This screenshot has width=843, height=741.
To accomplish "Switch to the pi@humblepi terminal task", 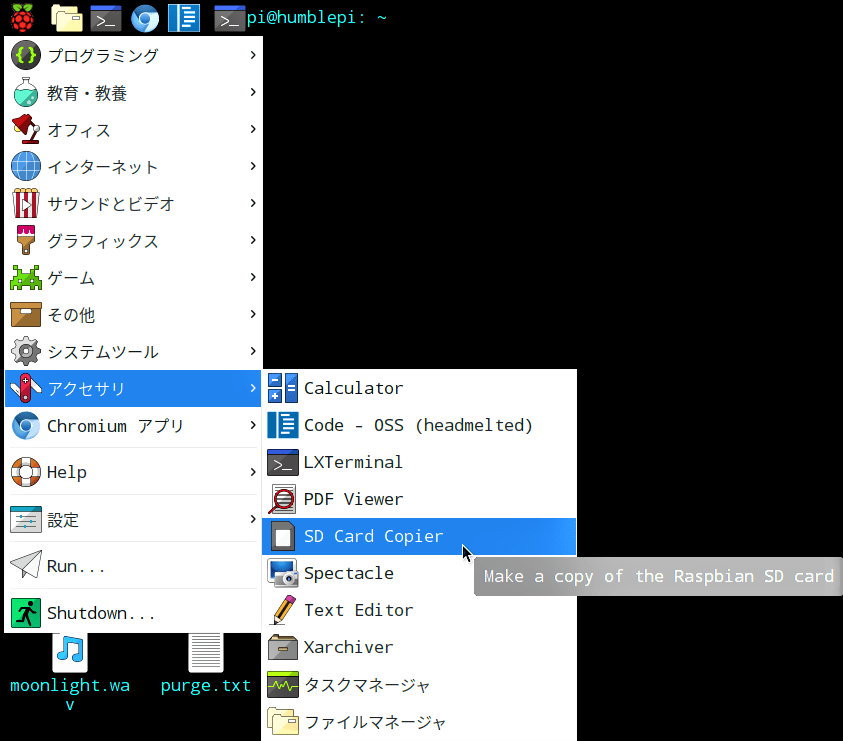I will pyautogui.click(x=300, y=18).
